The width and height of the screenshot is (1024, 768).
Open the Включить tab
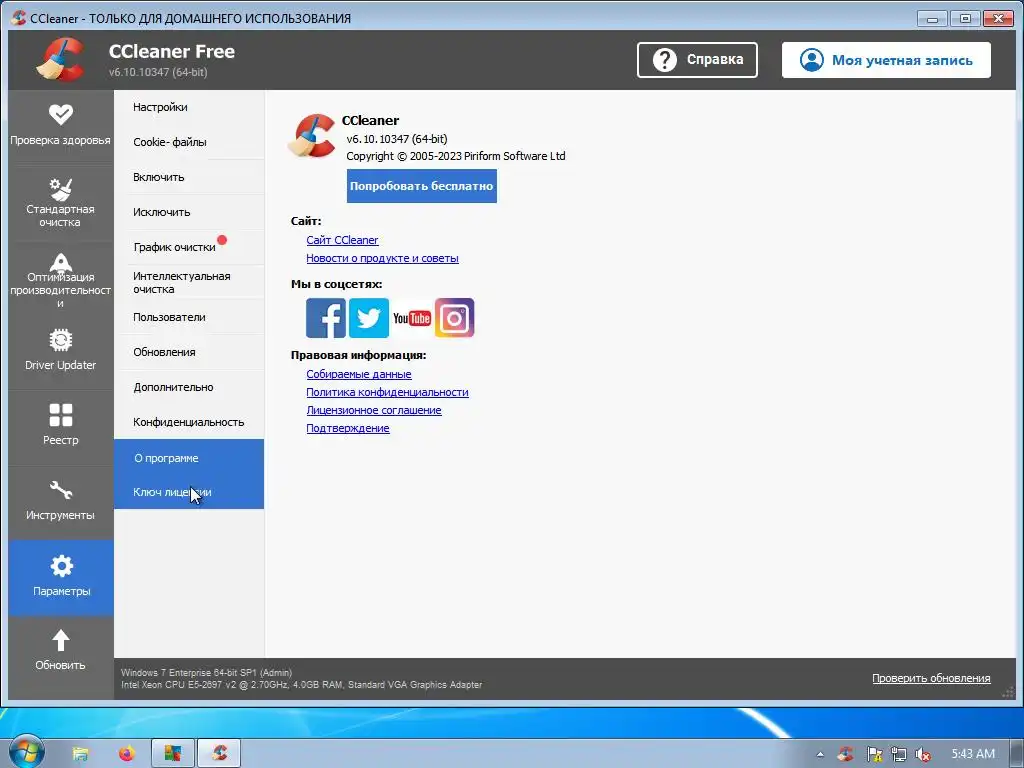coord(189,177)
